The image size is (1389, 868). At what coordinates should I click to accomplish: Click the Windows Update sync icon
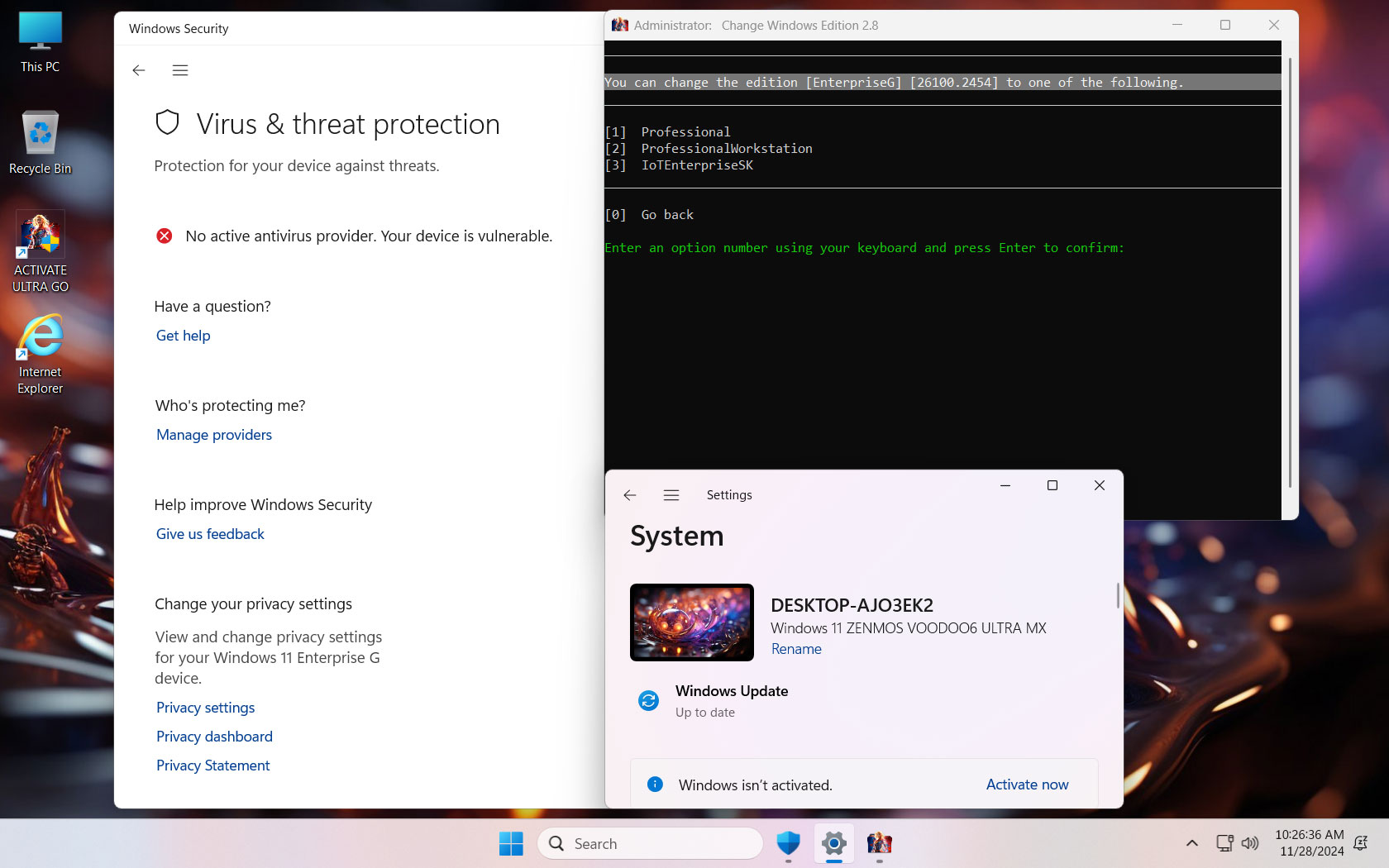pos(649,701)
